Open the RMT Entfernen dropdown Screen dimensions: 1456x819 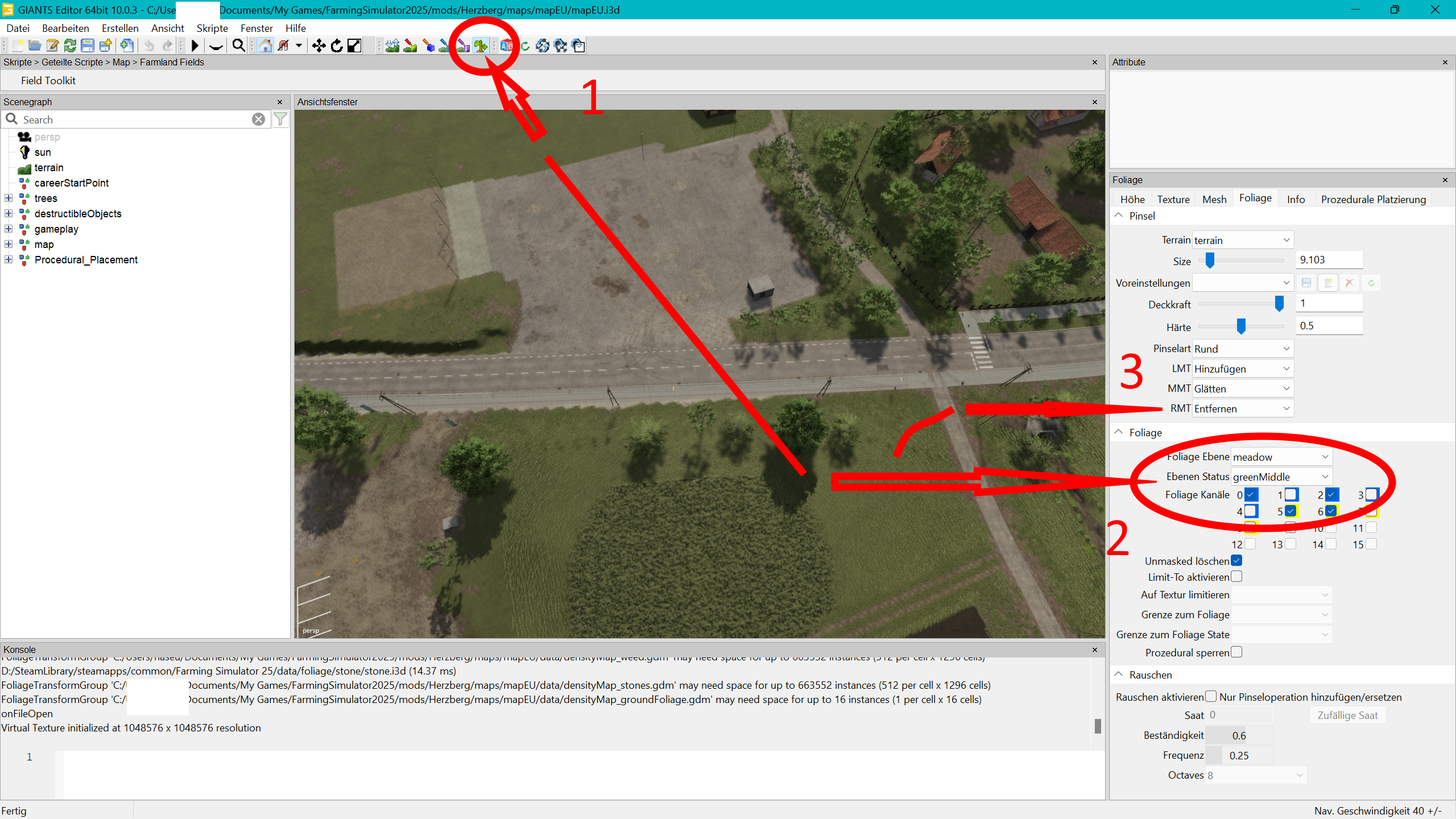click(x=1242, y=408)
